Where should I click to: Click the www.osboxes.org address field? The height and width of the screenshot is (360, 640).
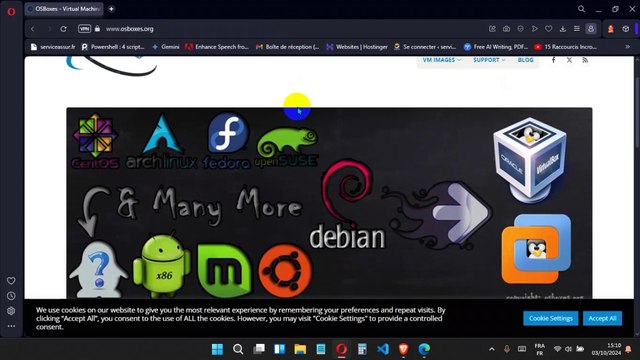(130, 29)
